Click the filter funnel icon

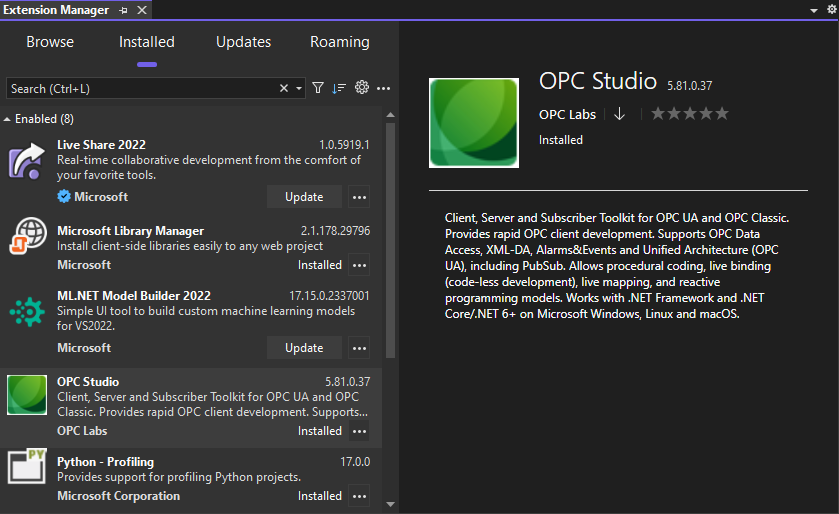[318, 88]
